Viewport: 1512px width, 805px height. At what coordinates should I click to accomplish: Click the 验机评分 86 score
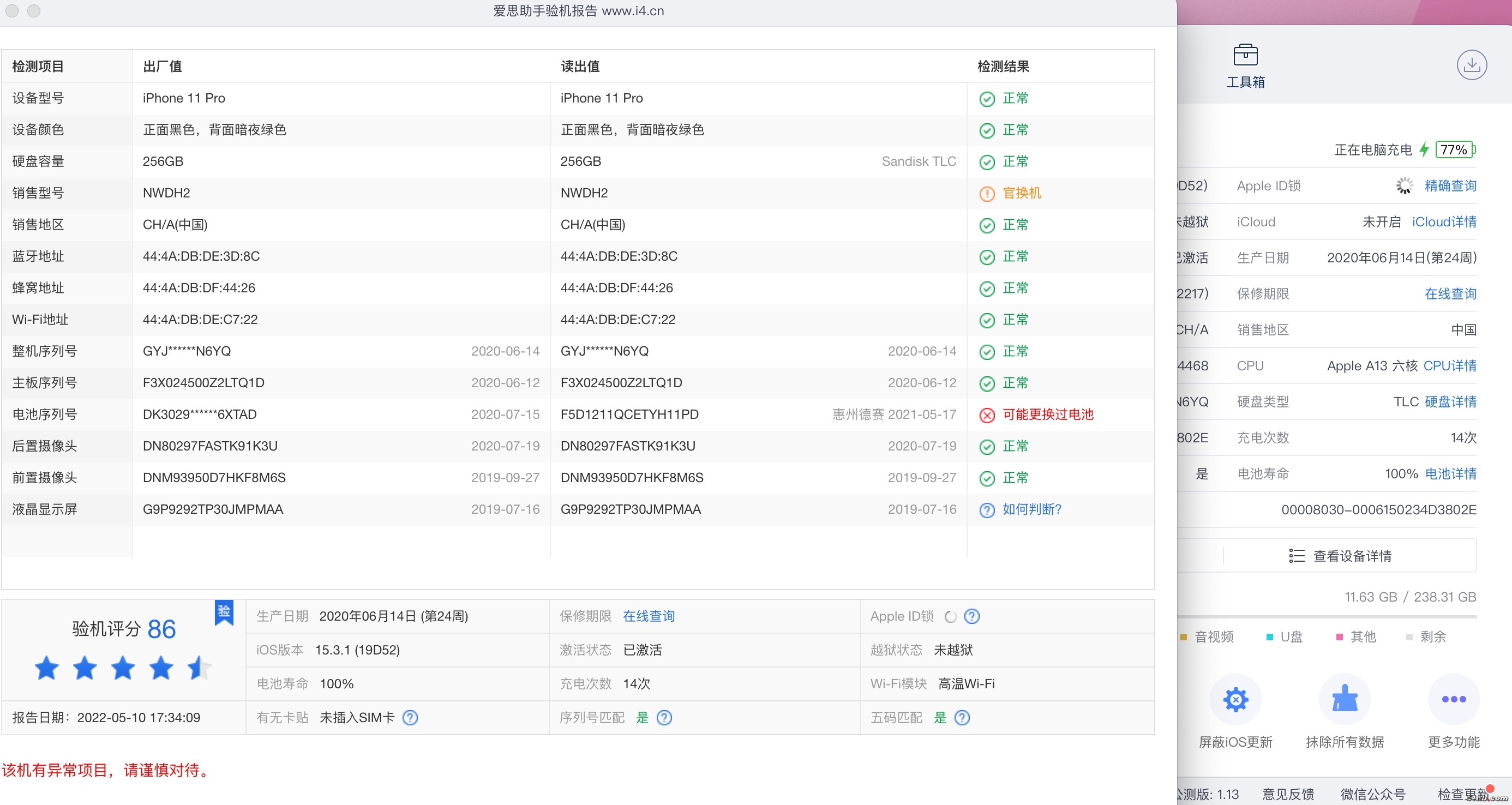coord(123,629)
